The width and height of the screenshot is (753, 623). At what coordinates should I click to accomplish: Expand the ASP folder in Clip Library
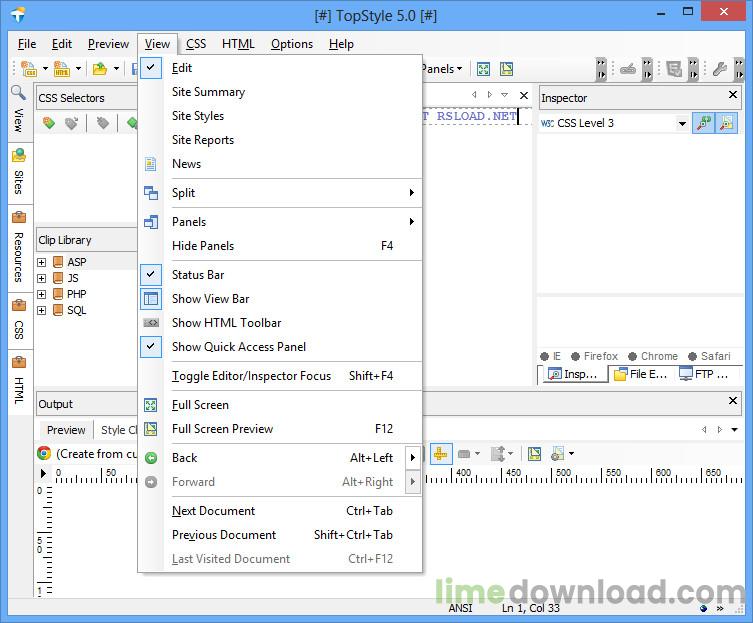click(x=42, y=263)
